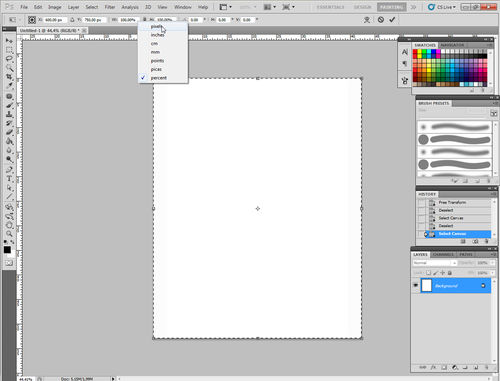500x381 pixels.
Task: Create a new layer icon
Action: click(x=476, y=367)
